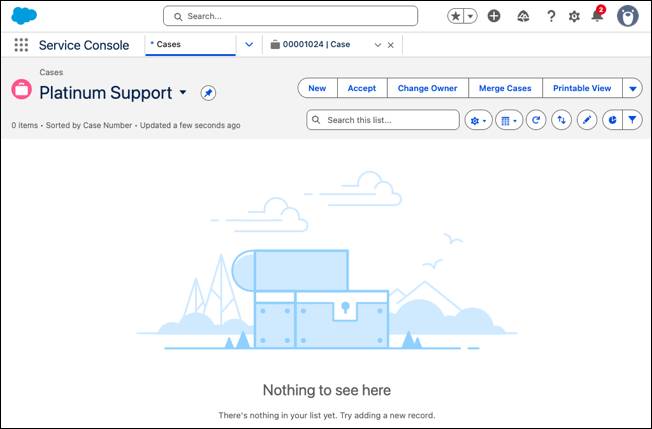
Task: Show more list actions dropdown arrow
Action: [632, 89]
